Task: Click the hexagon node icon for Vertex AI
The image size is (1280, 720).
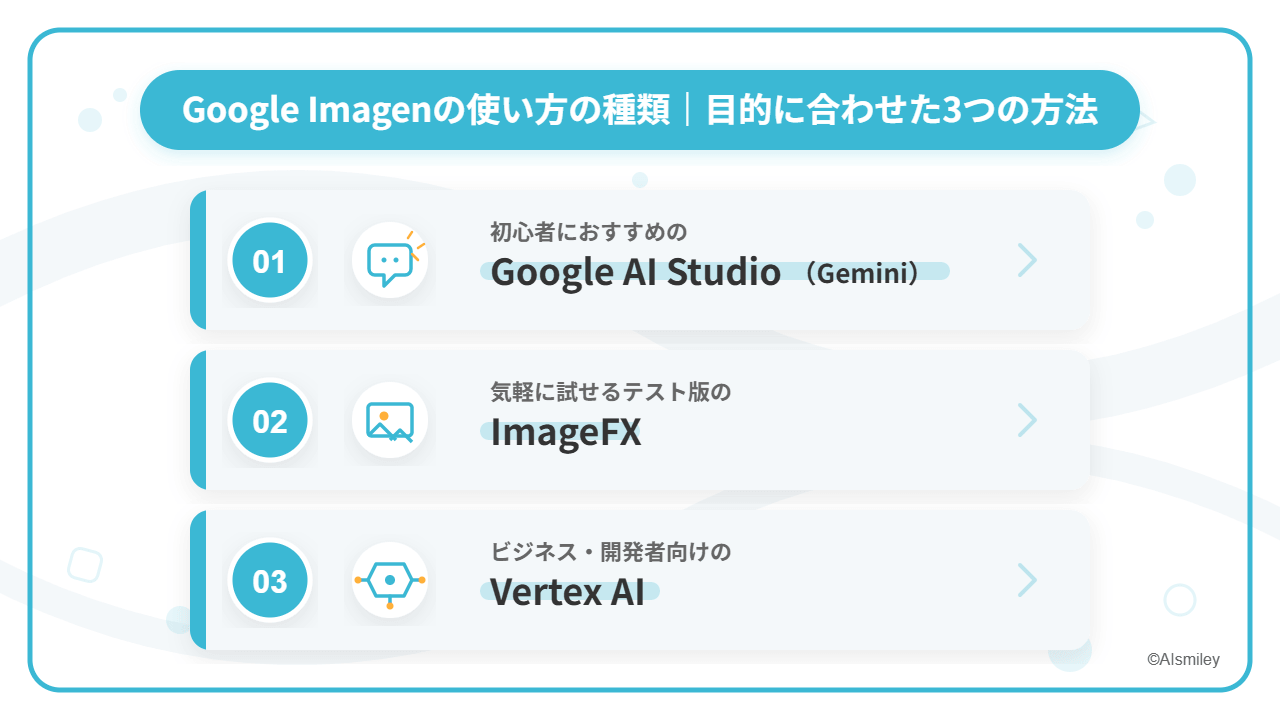Action: (x=390, y=581)
